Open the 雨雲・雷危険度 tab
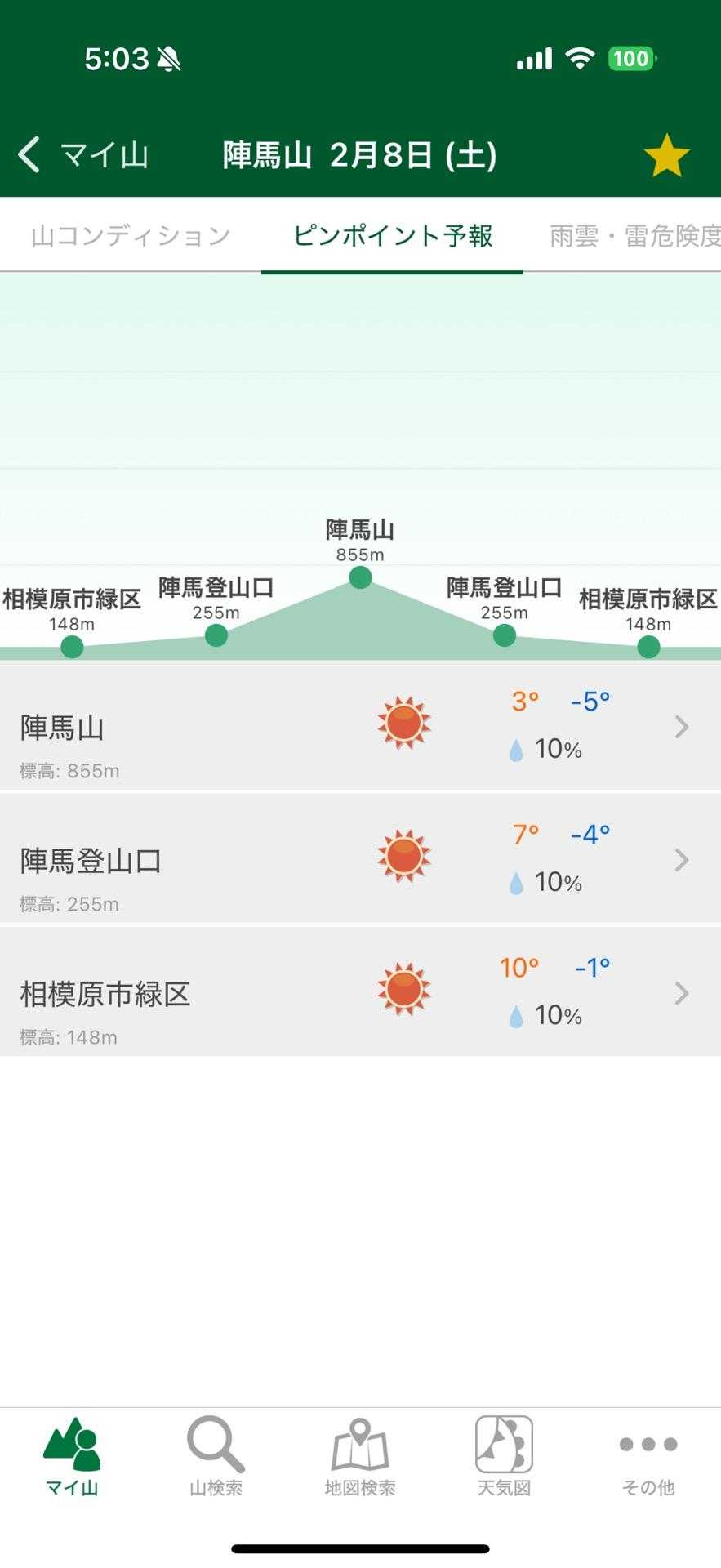The height and width of the screenshot is (1568, 721). 634,236
